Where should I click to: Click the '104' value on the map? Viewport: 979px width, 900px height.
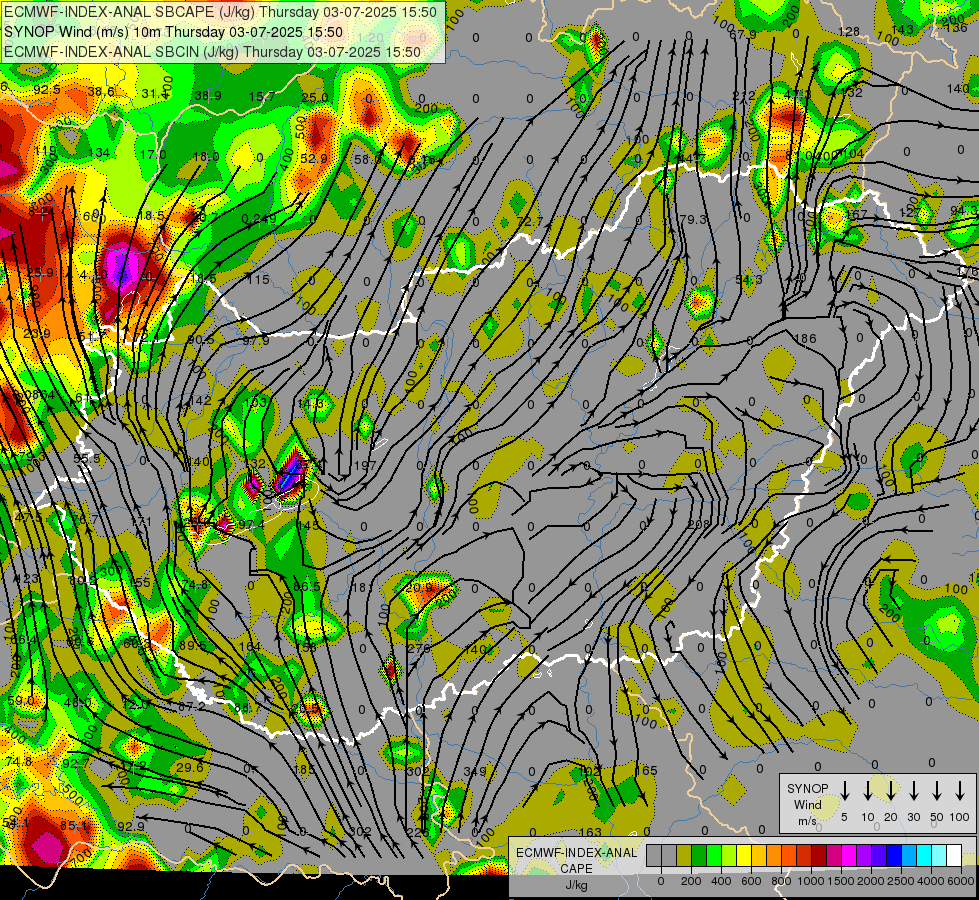pyautogui.click(x=854, y=154)
